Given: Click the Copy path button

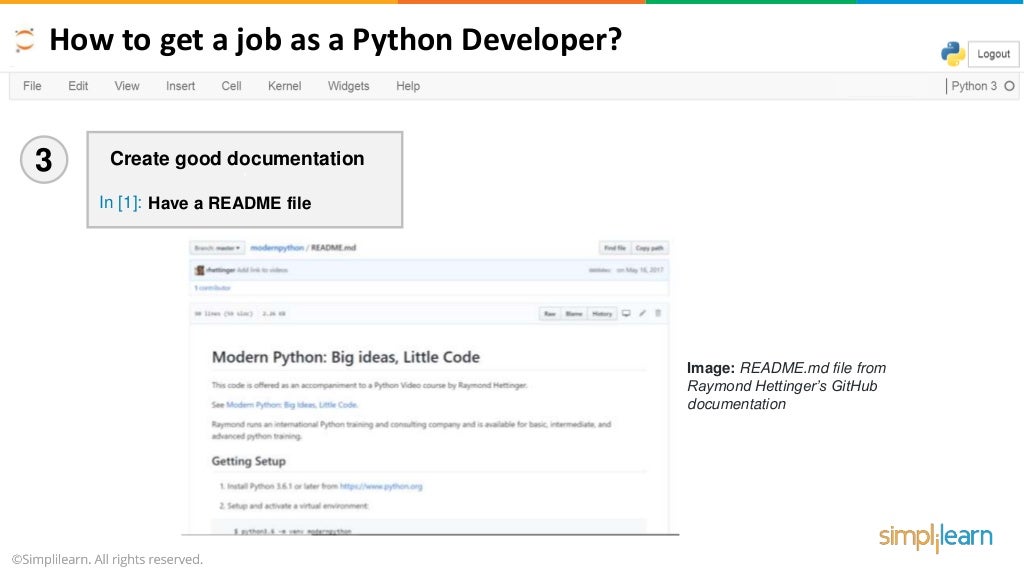Looking at the screenshot, I should point(649,248).
